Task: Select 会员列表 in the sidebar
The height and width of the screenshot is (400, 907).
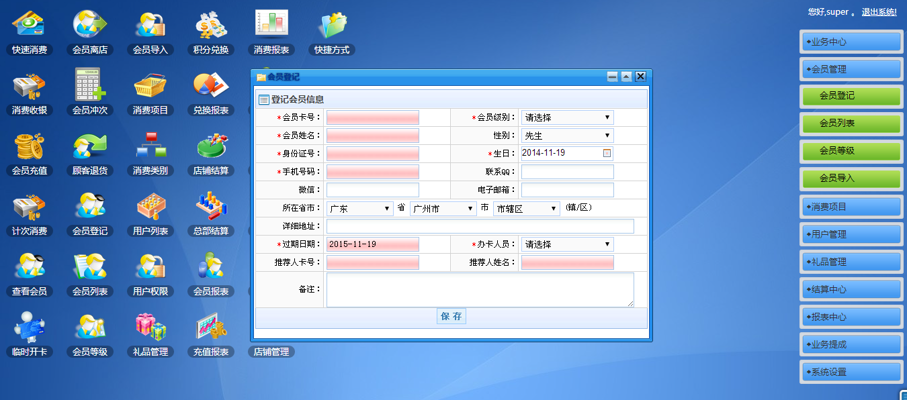Action: coord(851,123)
